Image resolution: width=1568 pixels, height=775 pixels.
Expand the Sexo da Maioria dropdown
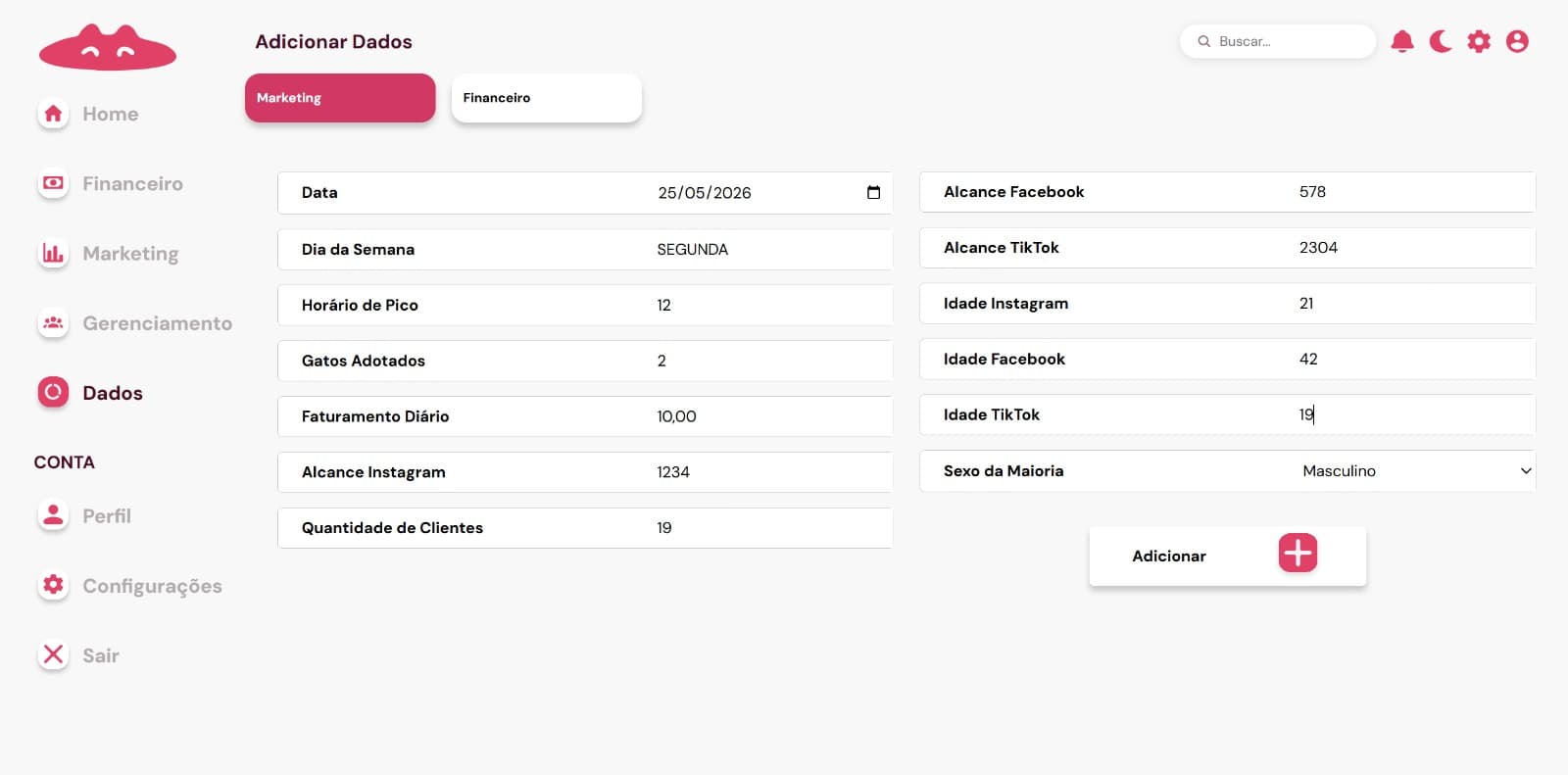(x=1526, y=471)
